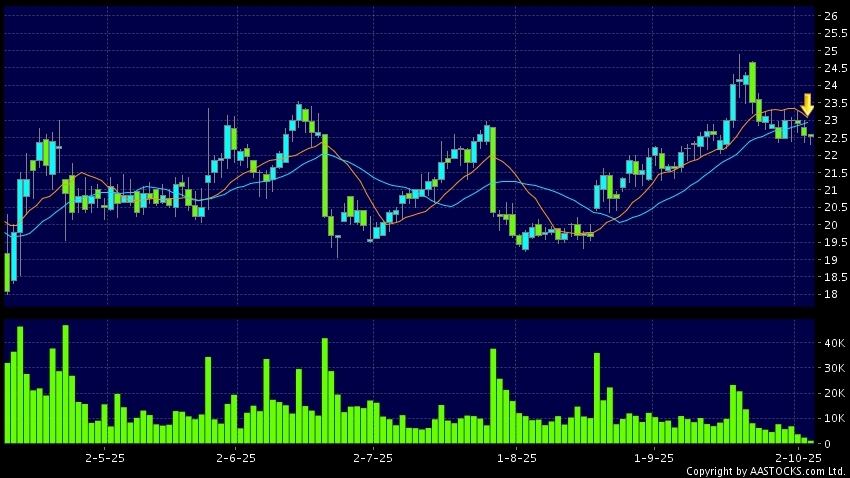Click the 0 volume axis label
850x478 pixels.
[x=828, y=443]
